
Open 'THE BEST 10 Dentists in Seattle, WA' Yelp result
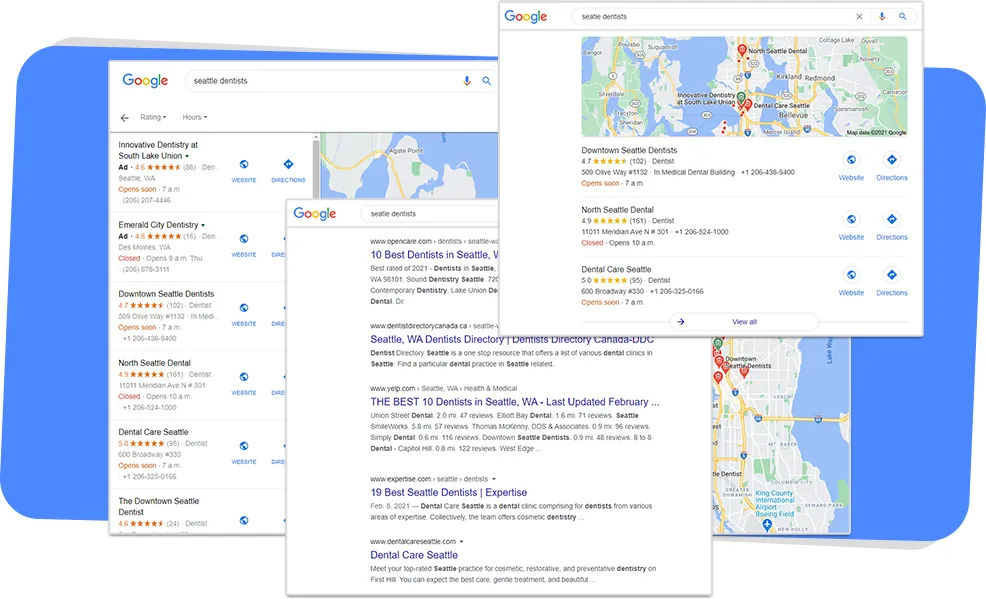pyautogui.click(x=514, y=402)
